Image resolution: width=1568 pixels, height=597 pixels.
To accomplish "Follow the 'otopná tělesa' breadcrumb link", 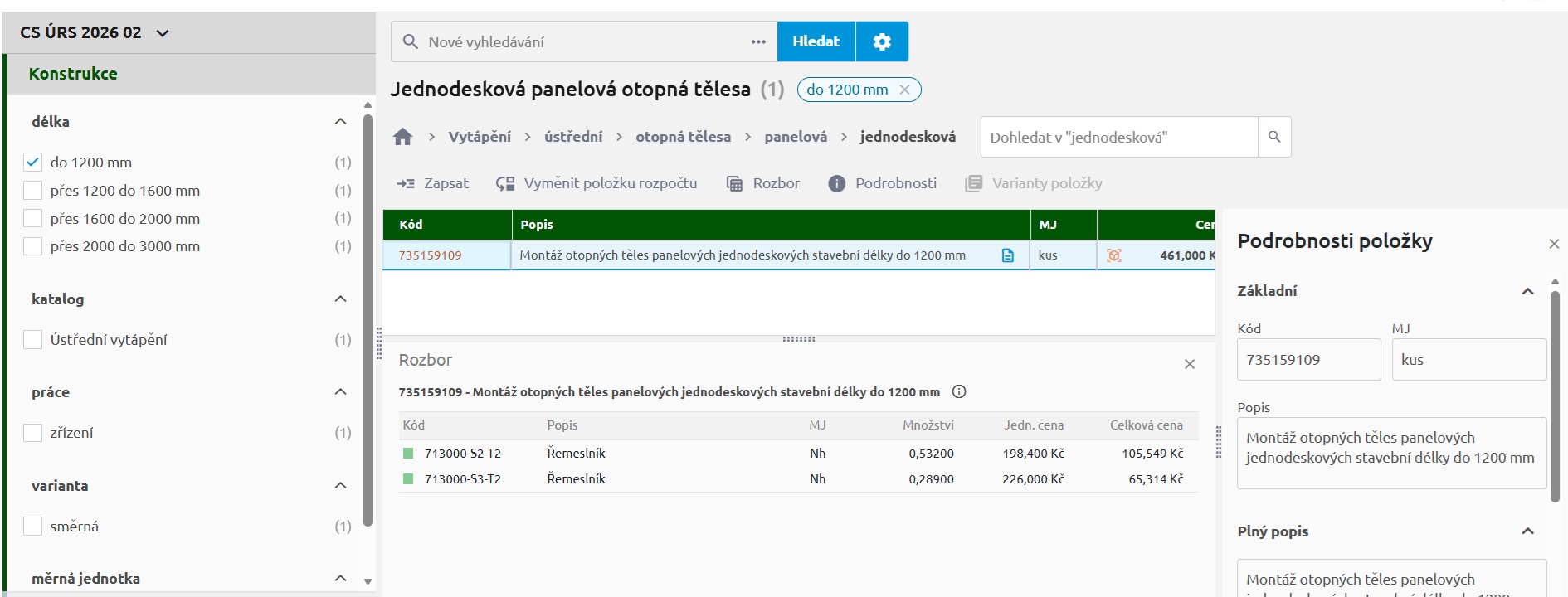I will (x=684, y=137).
